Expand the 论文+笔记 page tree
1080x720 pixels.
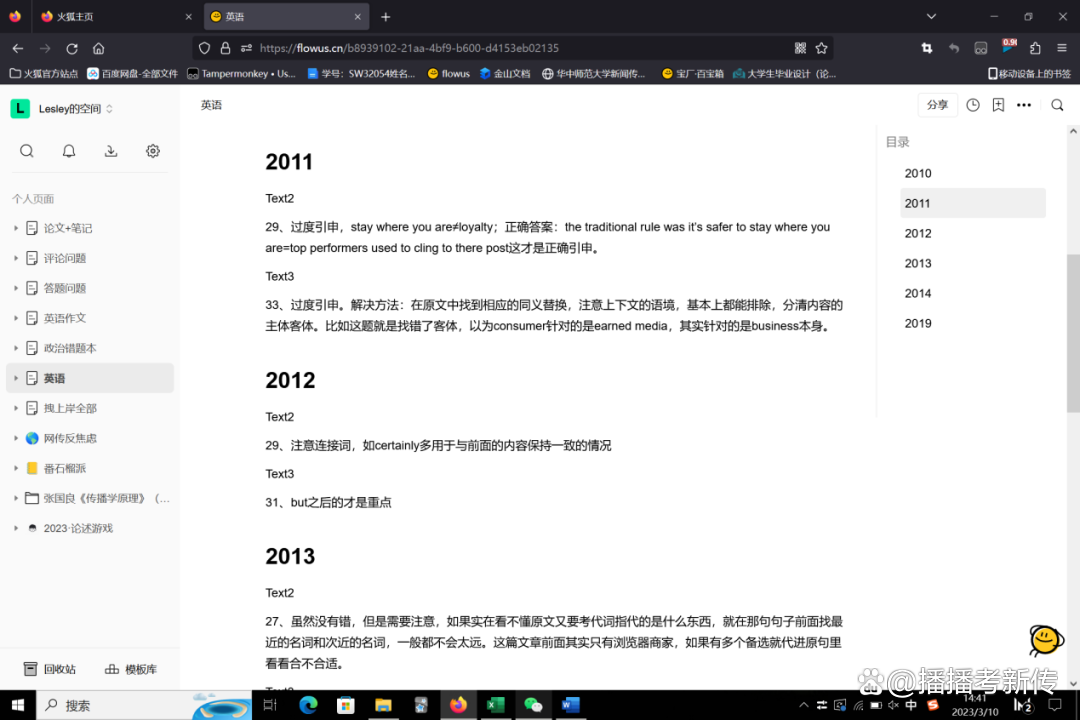[16, 228]
